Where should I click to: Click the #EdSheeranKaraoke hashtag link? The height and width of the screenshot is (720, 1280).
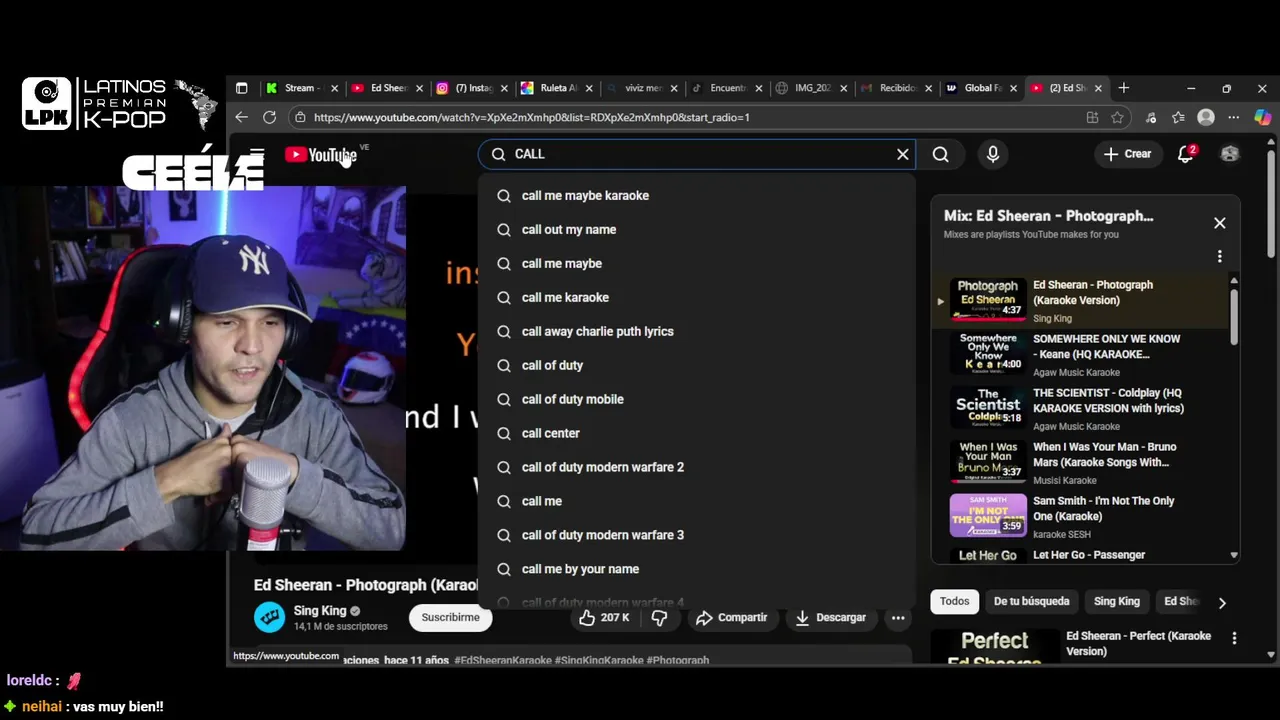point(503,660)
